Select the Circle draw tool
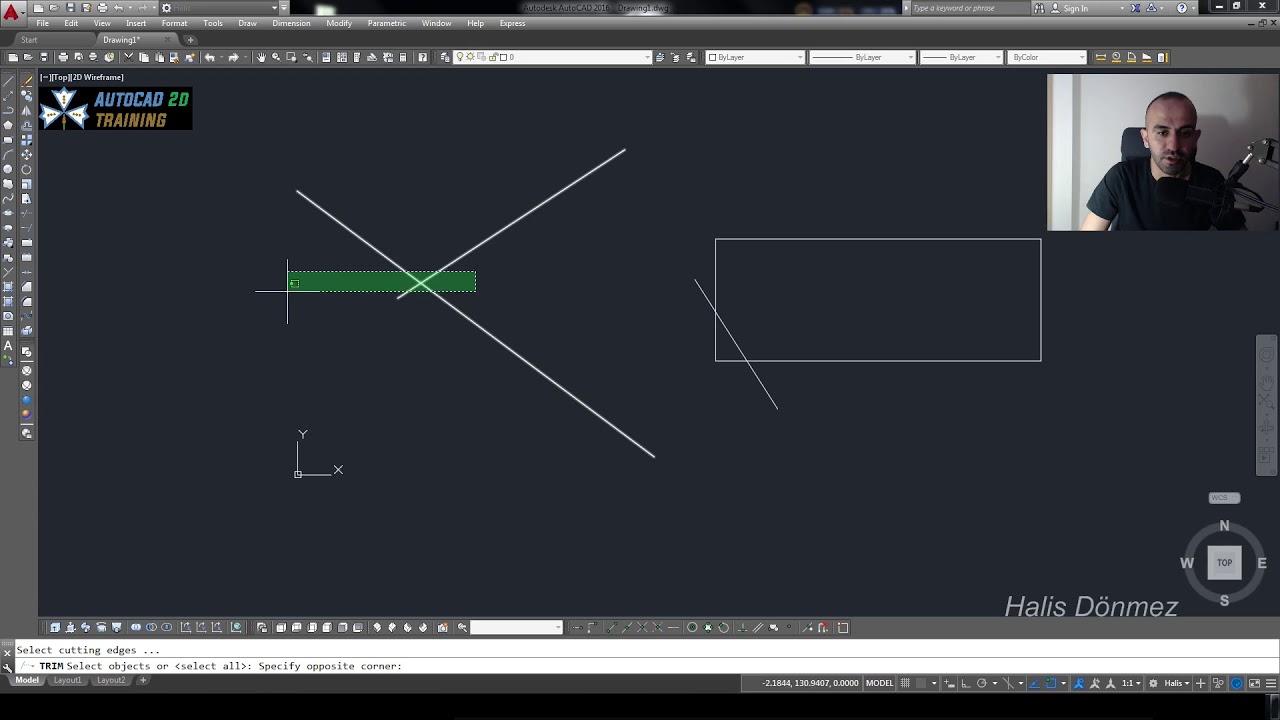The height and width of the screenshot is (720, 1280). coord(8,169)
